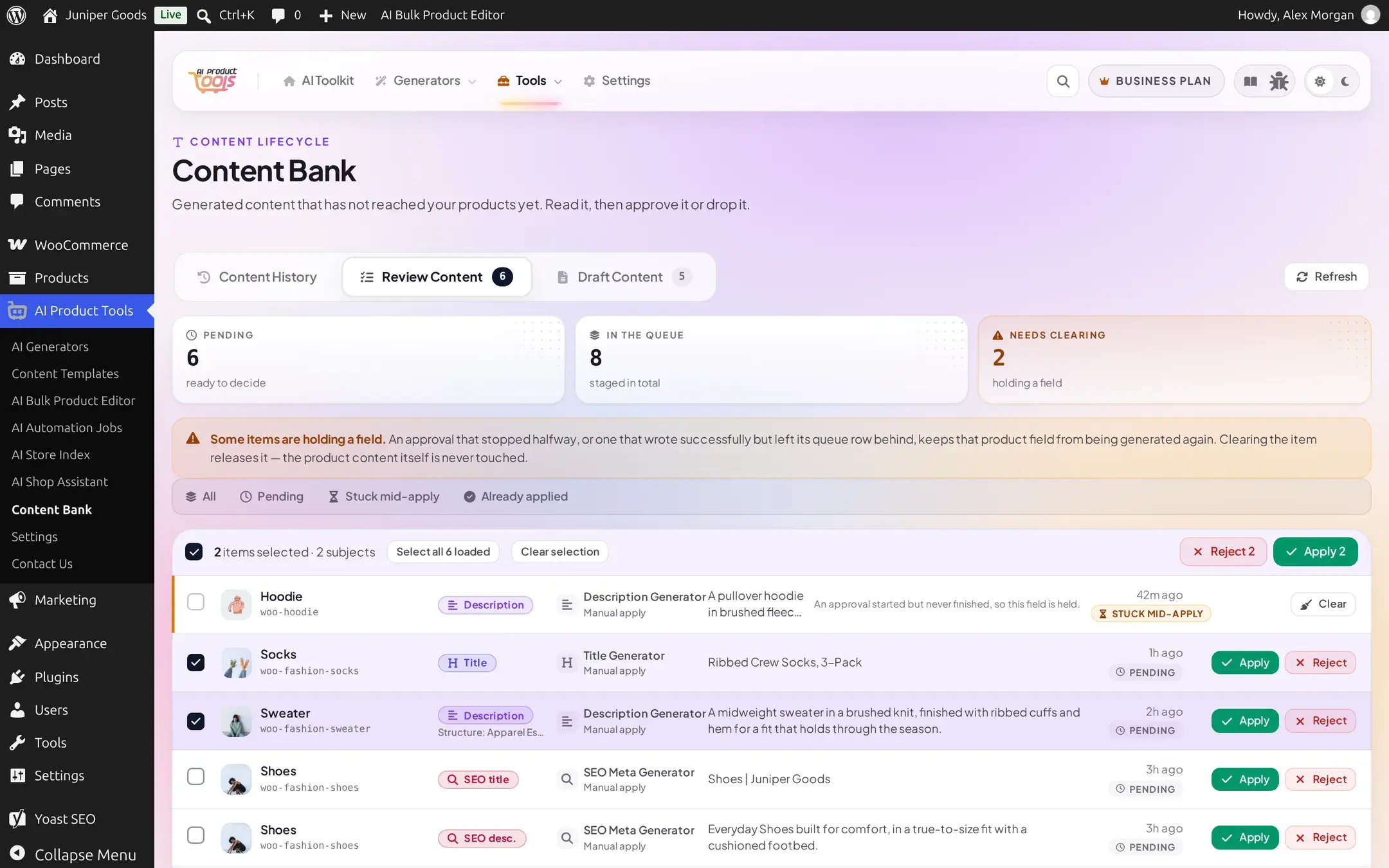Switch to the Draft Content tab
The image size is (1389, 868).
click(x=624, y=276)
